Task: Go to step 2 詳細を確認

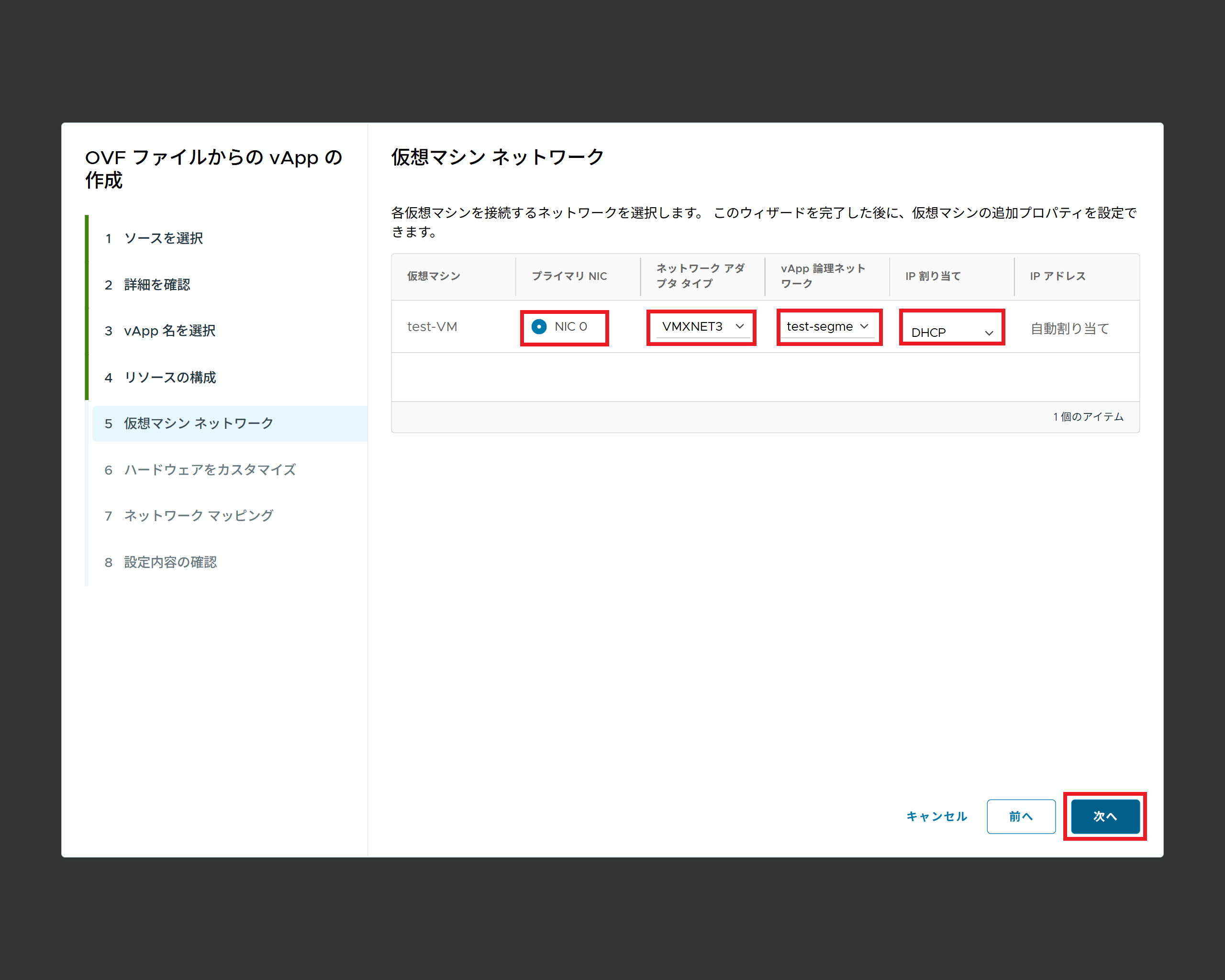Action: click(x=157, y=285)
